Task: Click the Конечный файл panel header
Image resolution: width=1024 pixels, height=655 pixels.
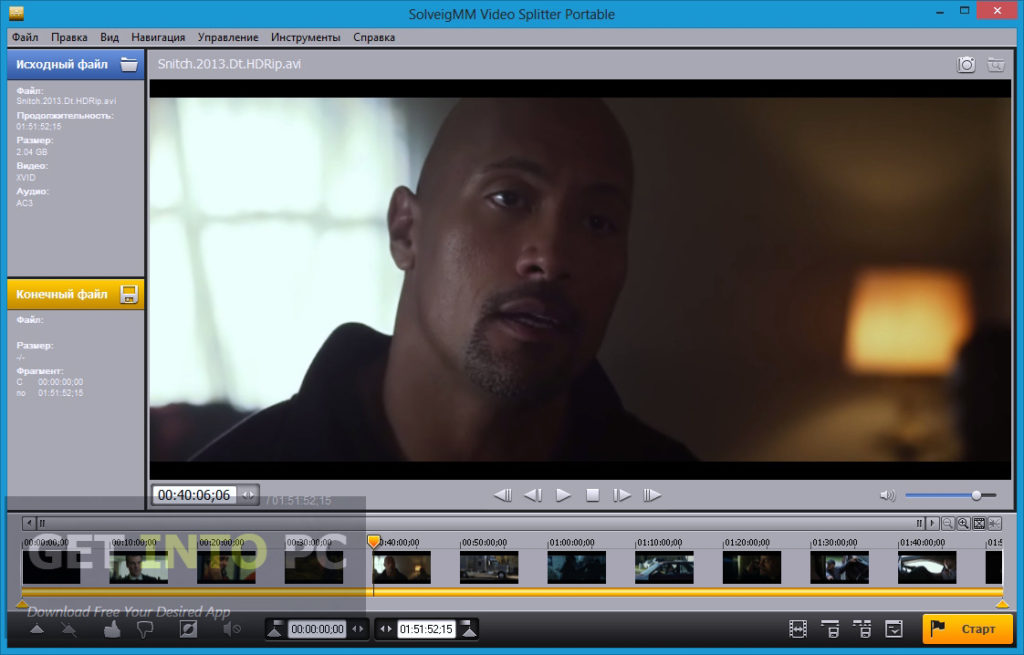Action: coord(76,294)
